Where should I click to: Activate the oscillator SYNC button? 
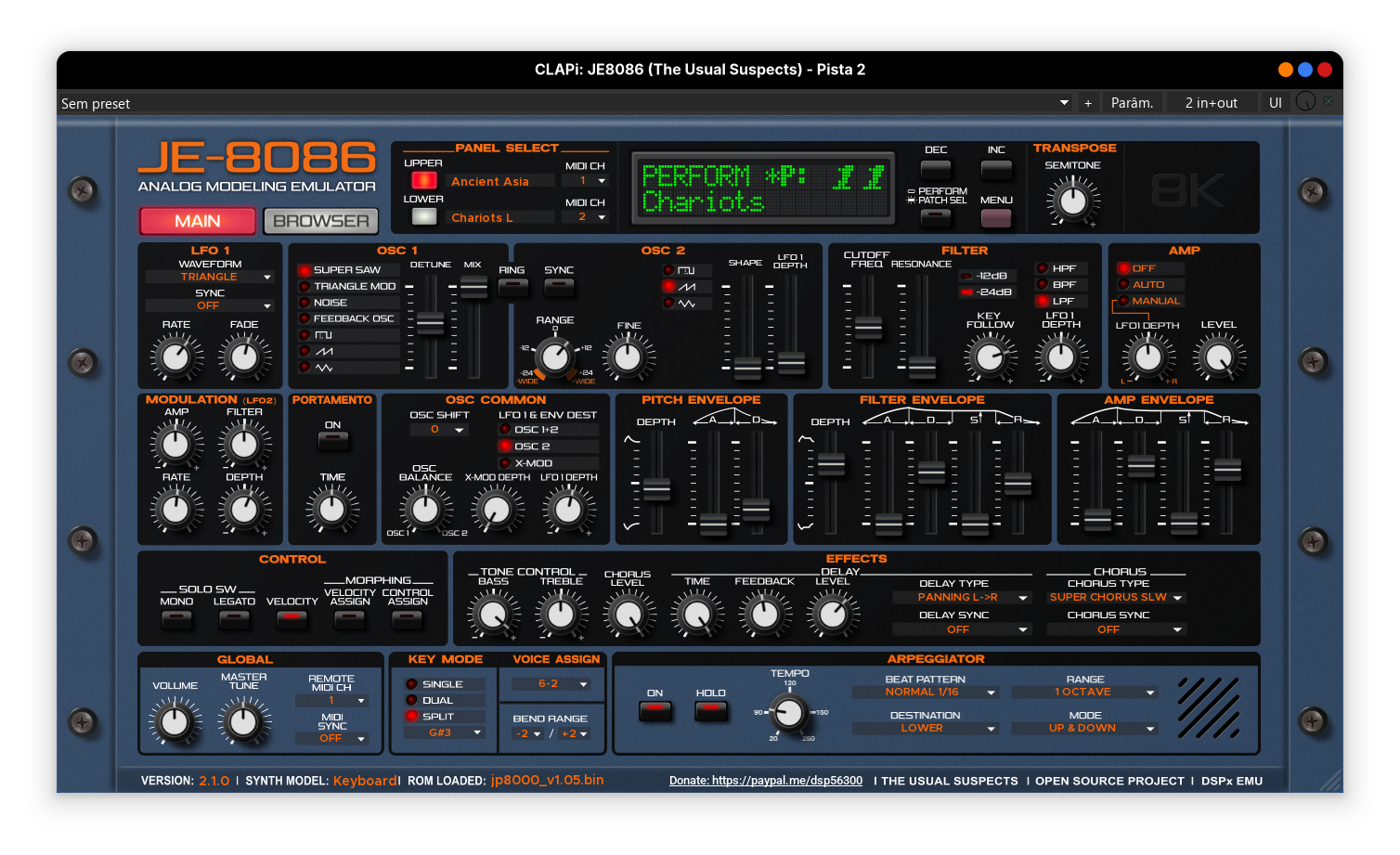coord(558,287)
